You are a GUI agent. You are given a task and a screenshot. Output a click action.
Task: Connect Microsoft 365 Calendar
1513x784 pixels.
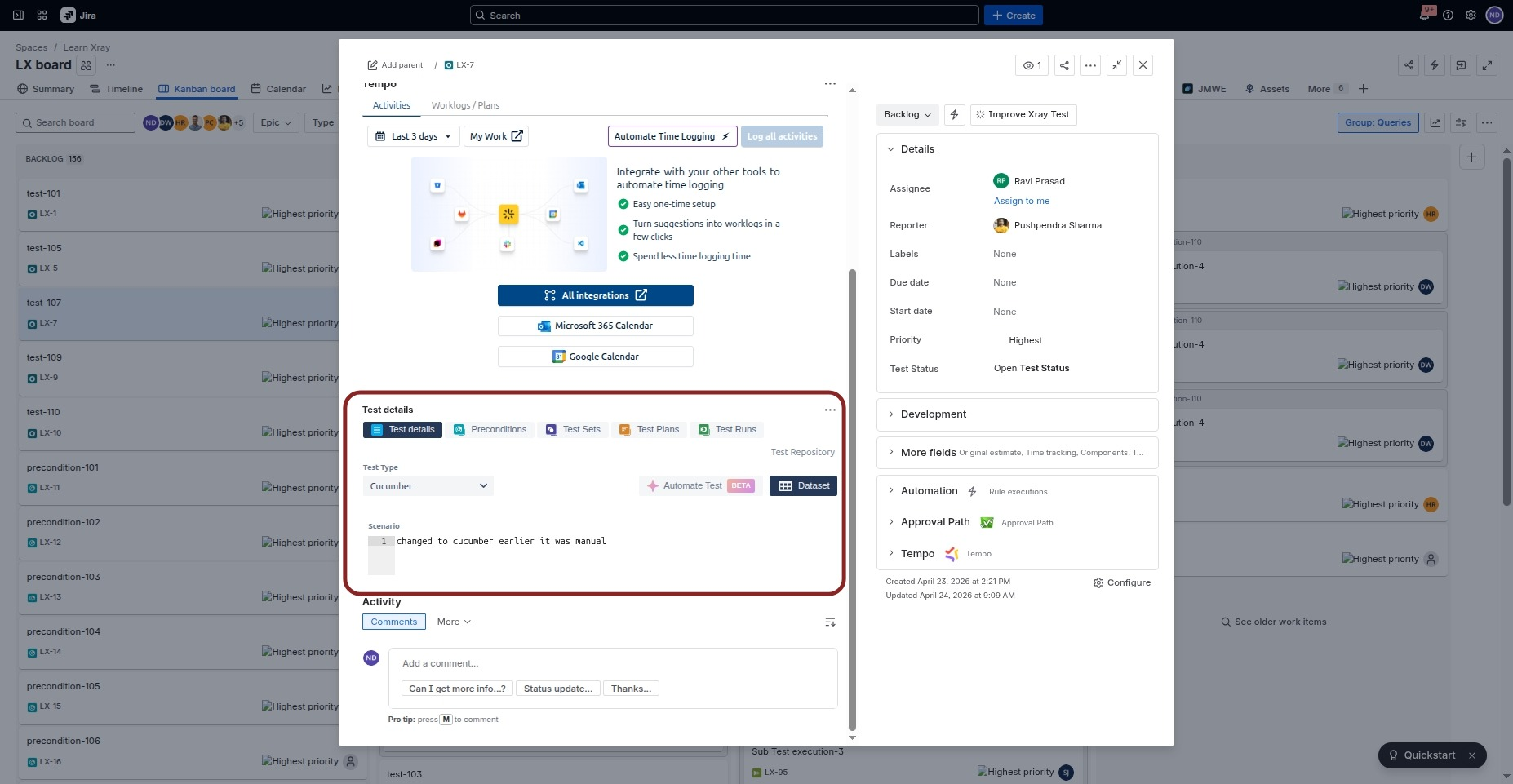pos(596,326)
